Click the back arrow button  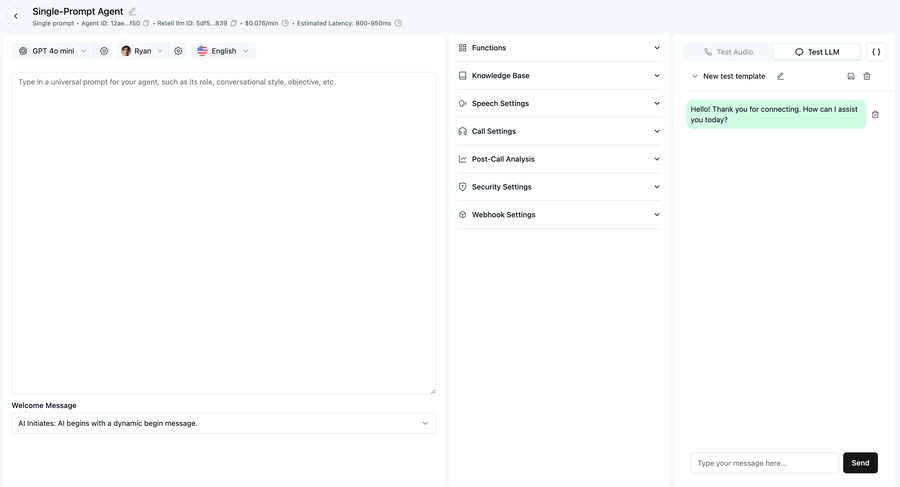coord(16,16)
